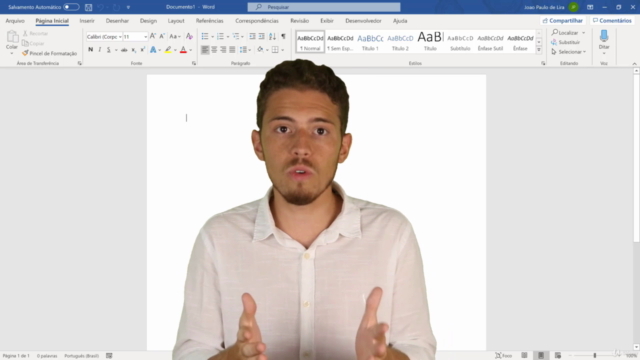Click shading paint bucket icon
Screen dimensions: 640x360
[260, 49]
